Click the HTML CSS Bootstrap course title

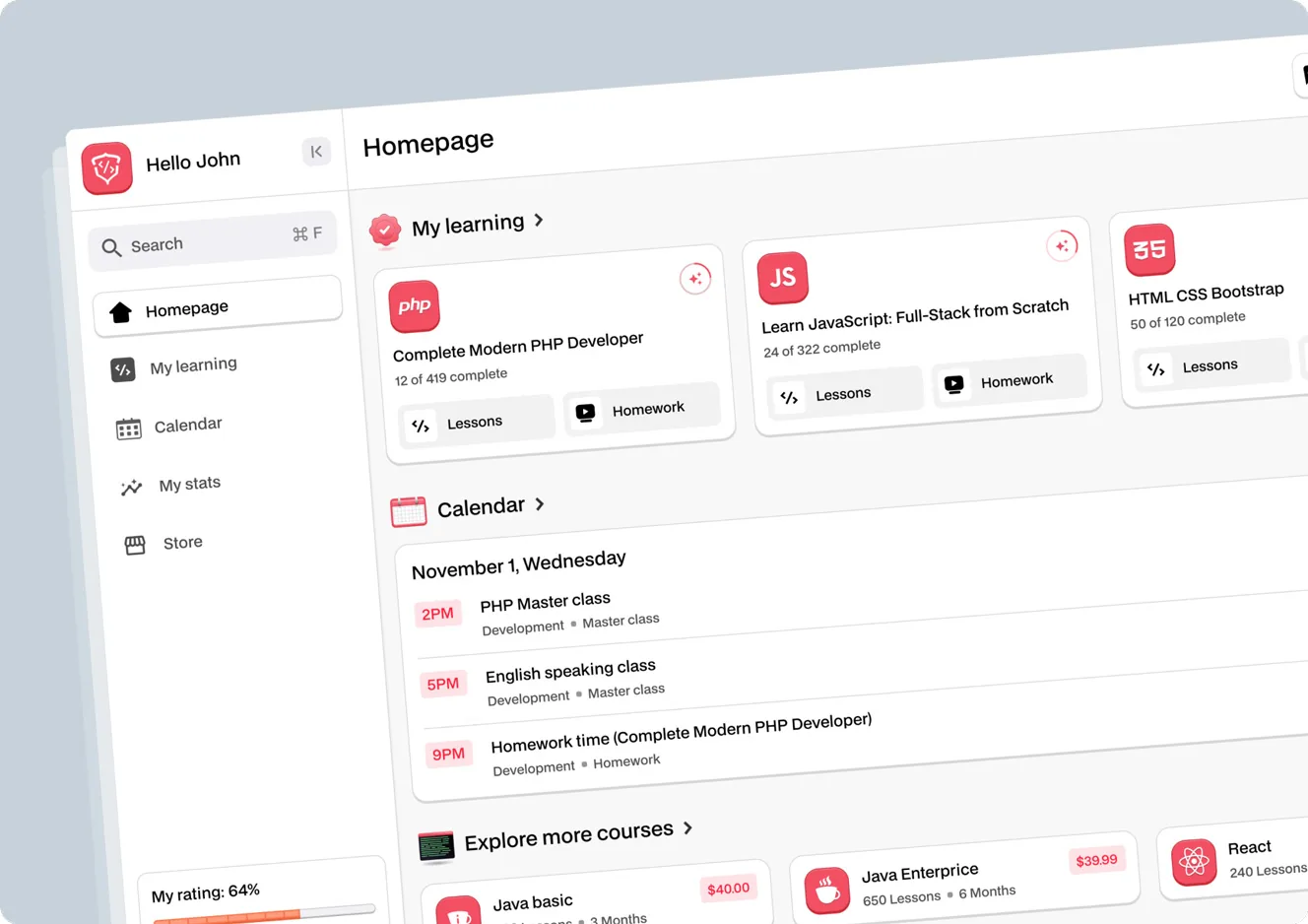point(1207,293)
